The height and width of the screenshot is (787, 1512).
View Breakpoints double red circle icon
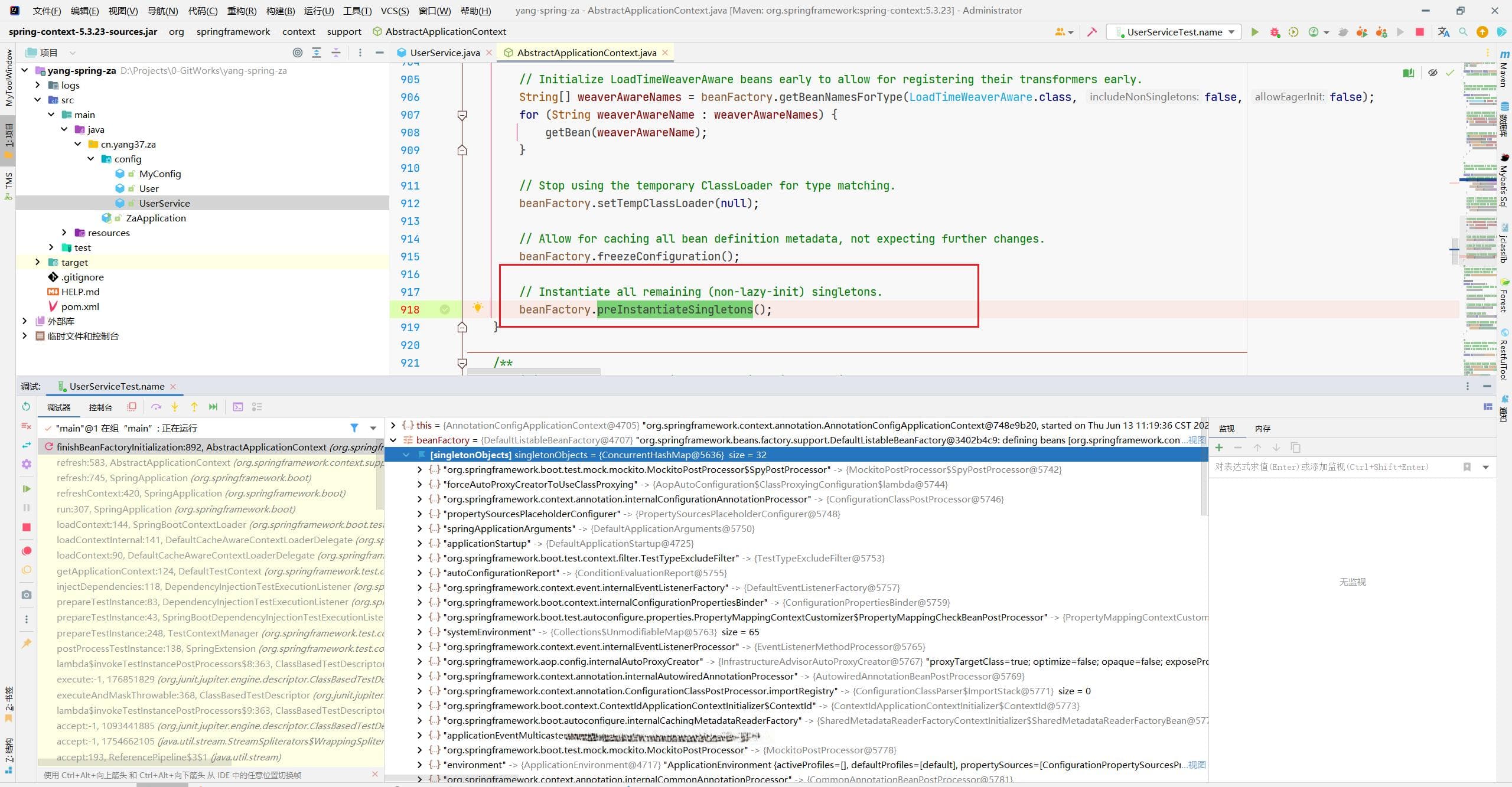coord(26,551)
